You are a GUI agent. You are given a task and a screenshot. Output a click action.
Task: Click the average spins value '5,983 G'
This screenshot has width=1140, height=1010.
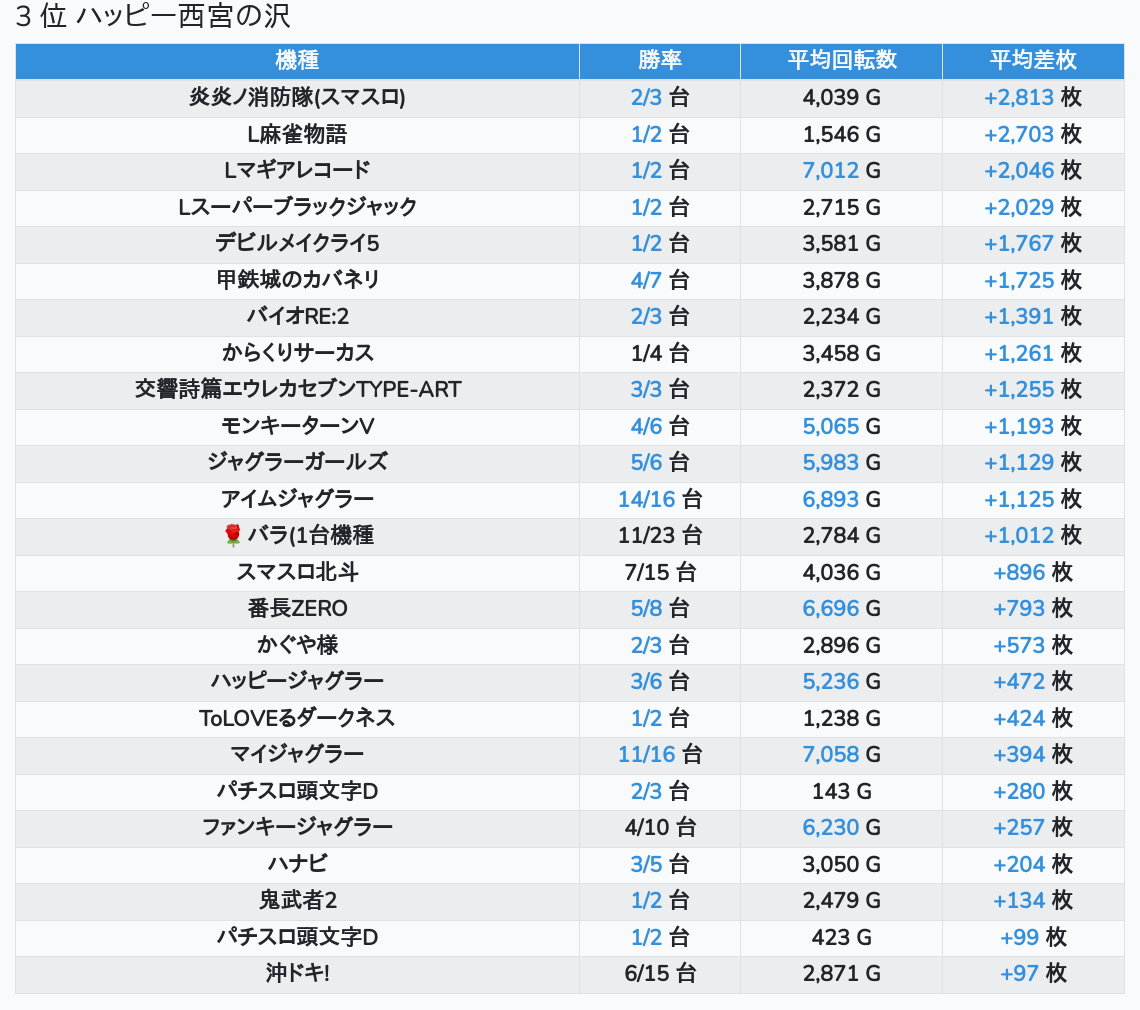(842, 462)
